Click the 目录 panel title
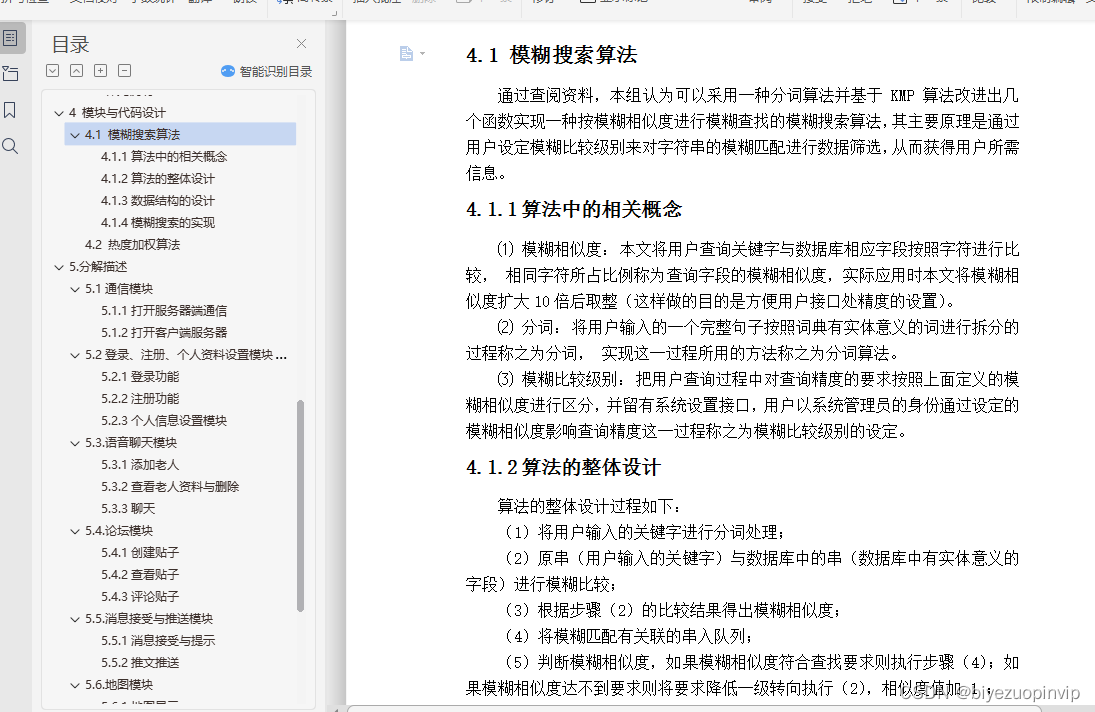Screen dimensions: 1095x712 click(x=71, y=45)
